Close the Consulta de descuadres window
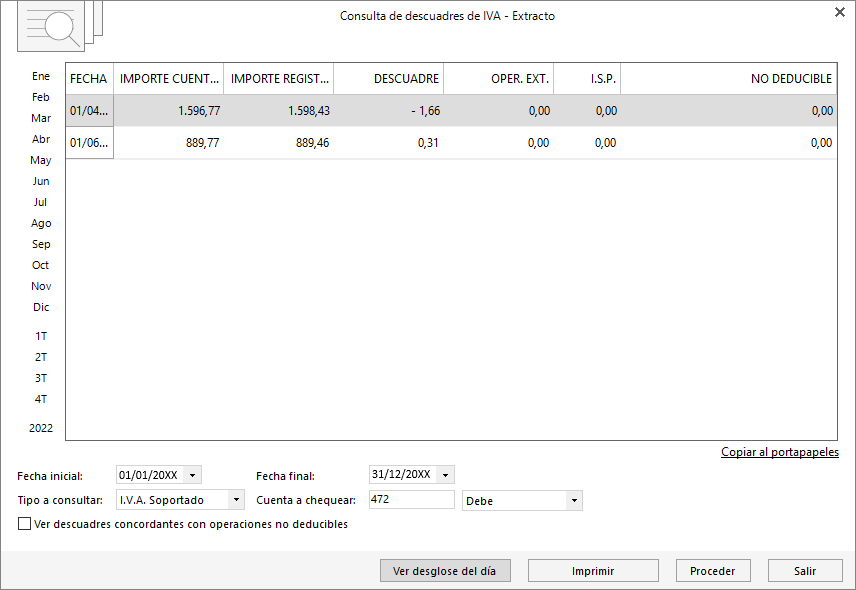The width and height of the screenshot is (856, 590). click(840, 12)
